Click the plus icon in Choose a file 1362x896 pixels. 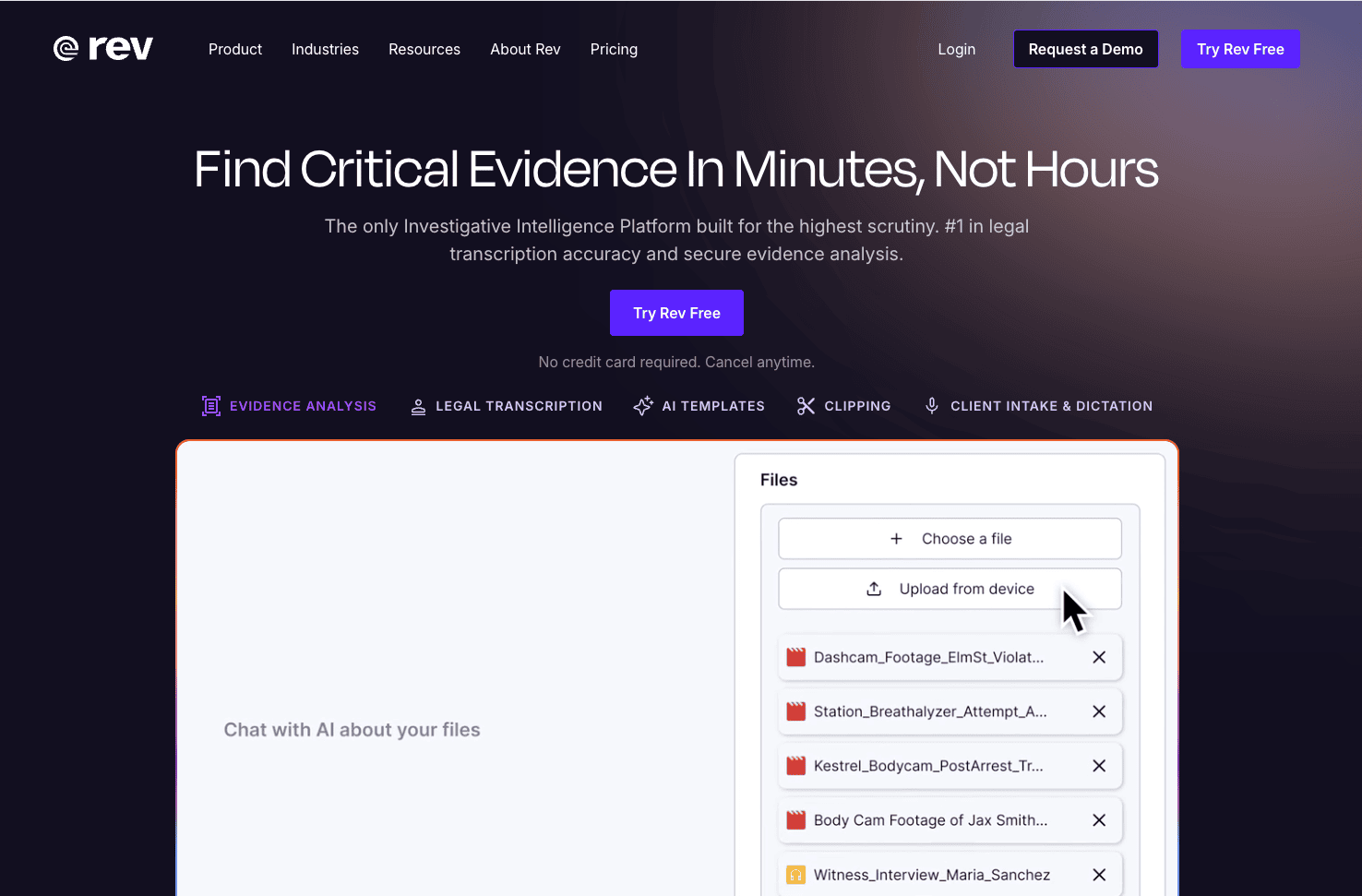point(896,539)
